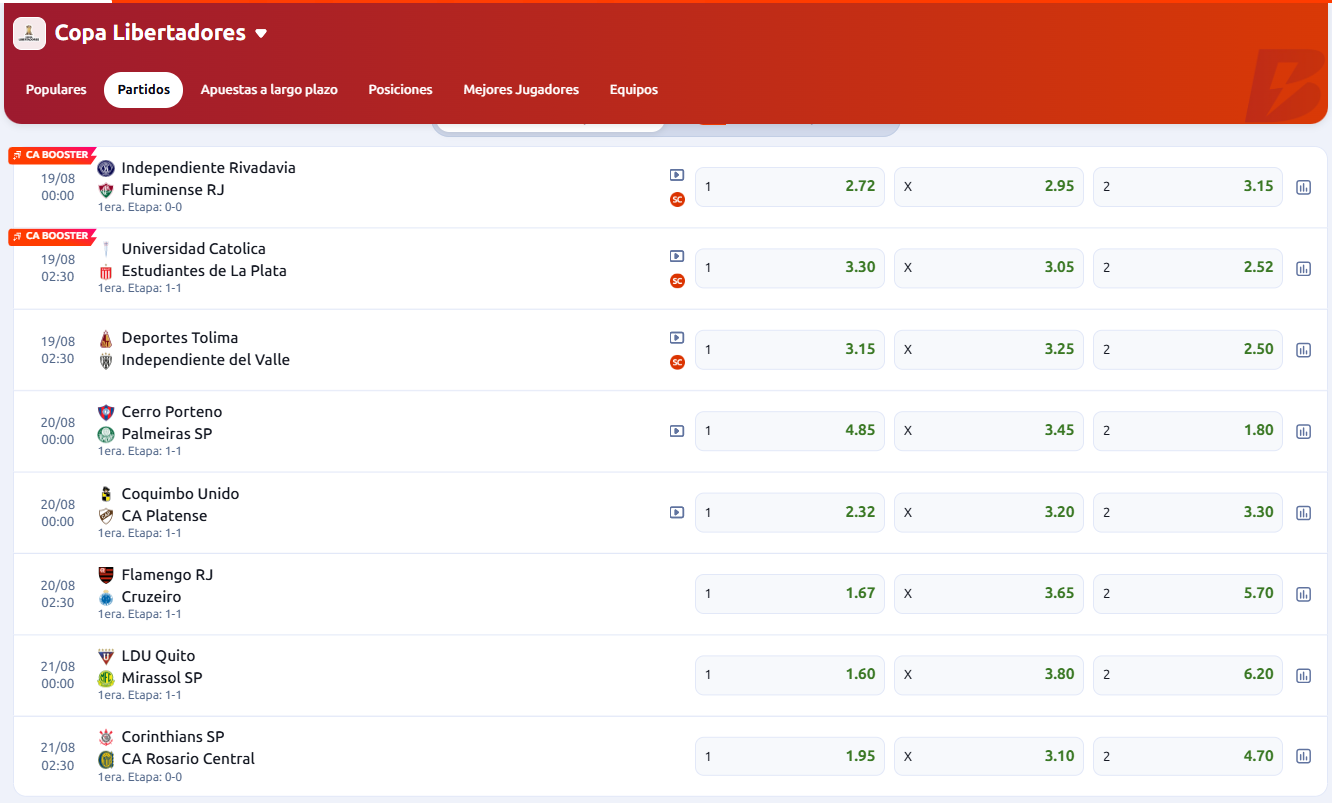
Task: Open statistics icon for Independiente Rivadavia match
Action: tap(1303, 187)
